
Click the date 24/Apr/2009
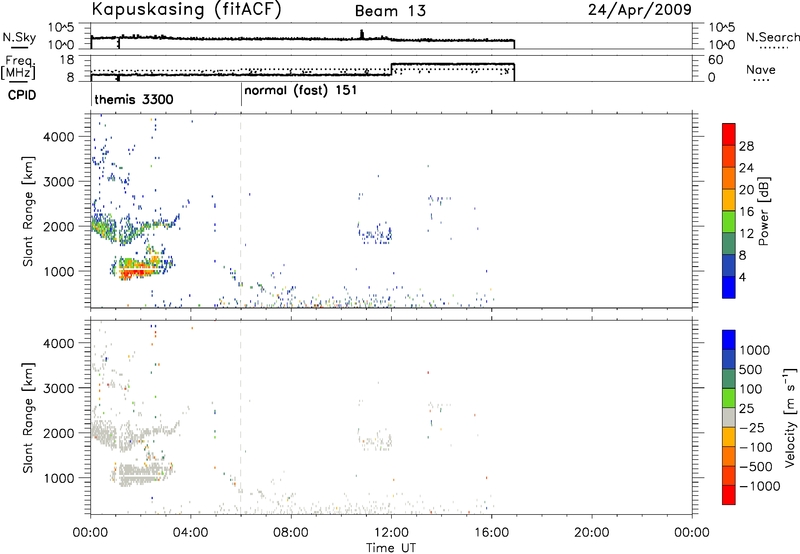(x=640, y=10)
